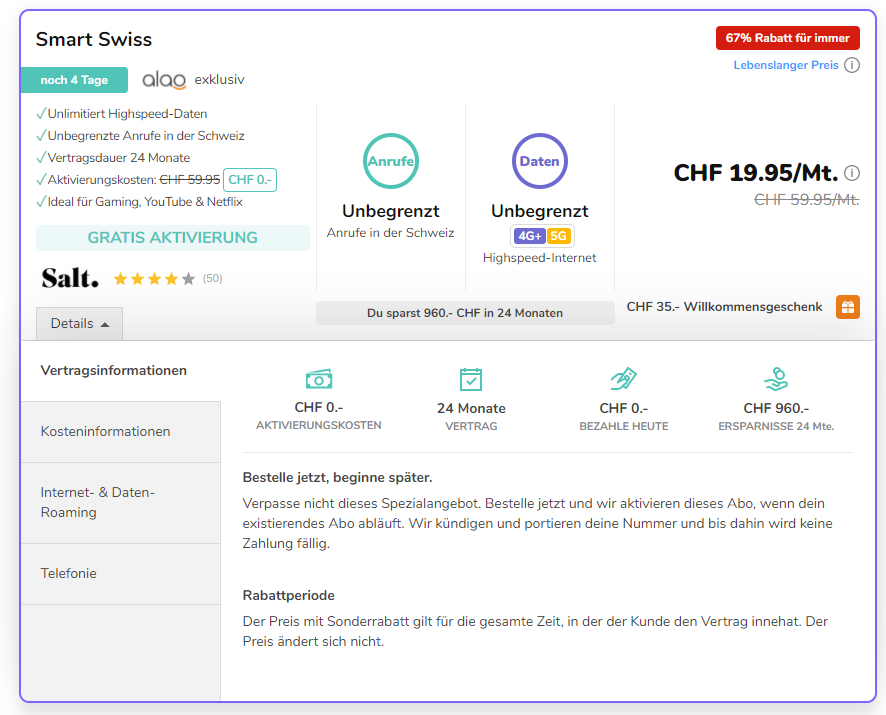Viewport: 886px width, 715px height.
Task: Click the 67% Rabatt für immer badge
Action: coord(787,38)
